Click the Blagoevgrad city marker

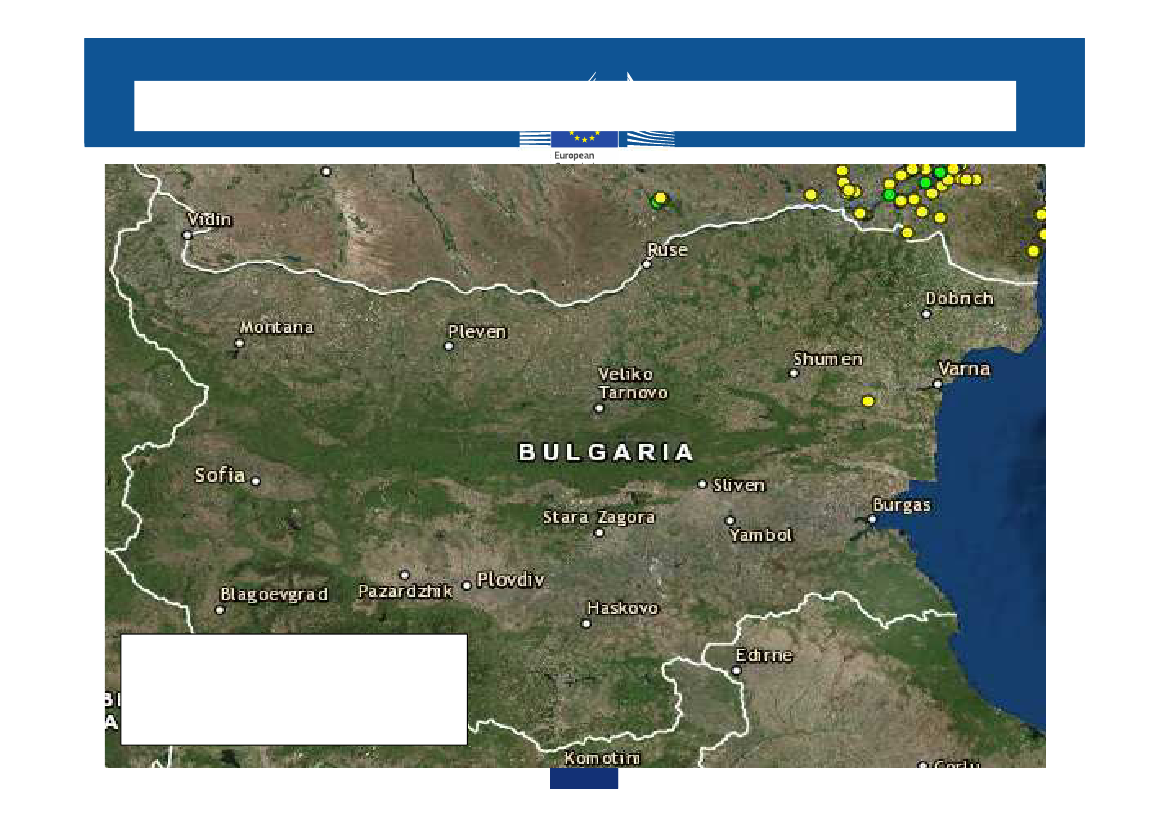(x=220, y=609)
